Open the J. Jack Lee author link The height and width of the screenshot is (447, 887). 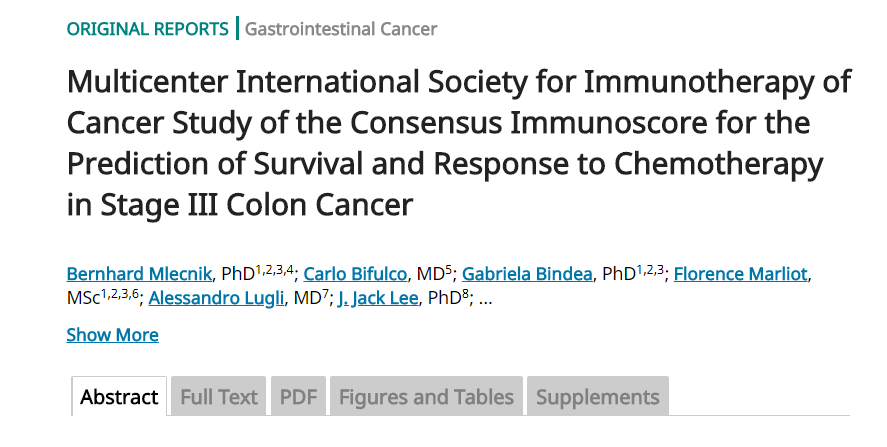coord(379,298)
